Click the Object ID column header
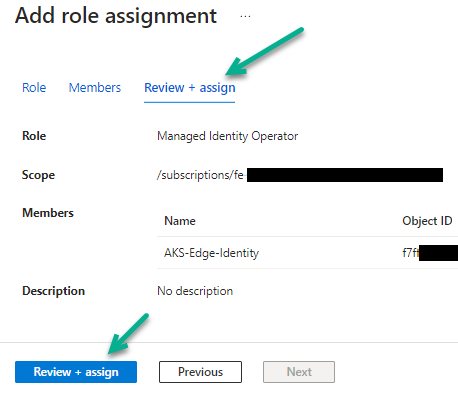 tap(427, 221)
